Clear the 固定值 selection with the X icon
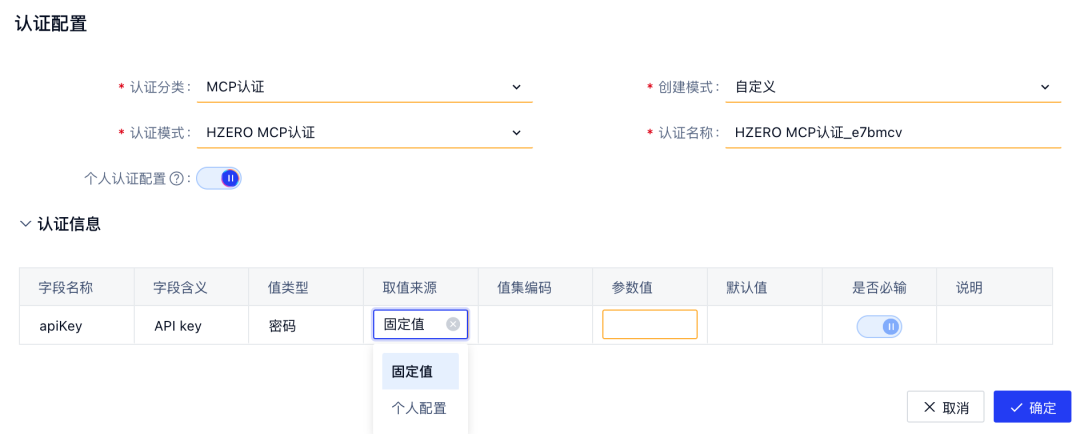 point(453,324)
